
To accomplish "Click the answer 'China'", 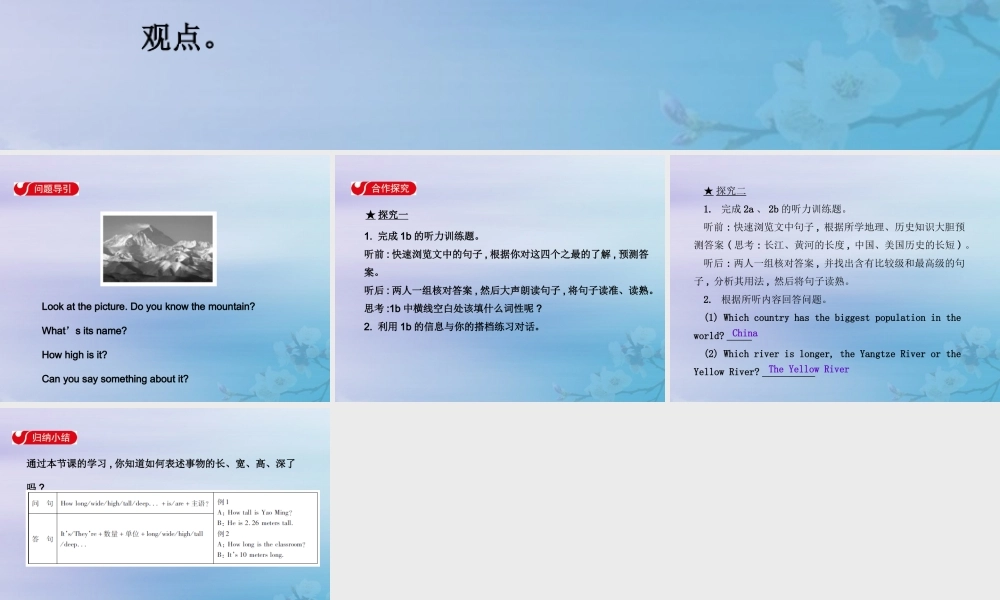I will click(744, 333).
